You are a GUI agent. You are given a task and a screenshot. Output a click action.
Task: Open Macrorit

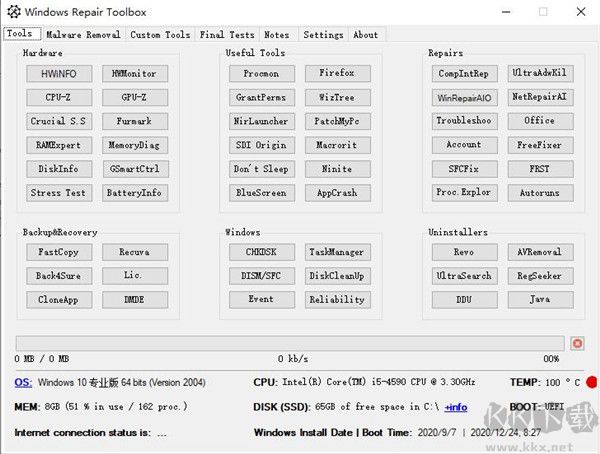point(338,145)
